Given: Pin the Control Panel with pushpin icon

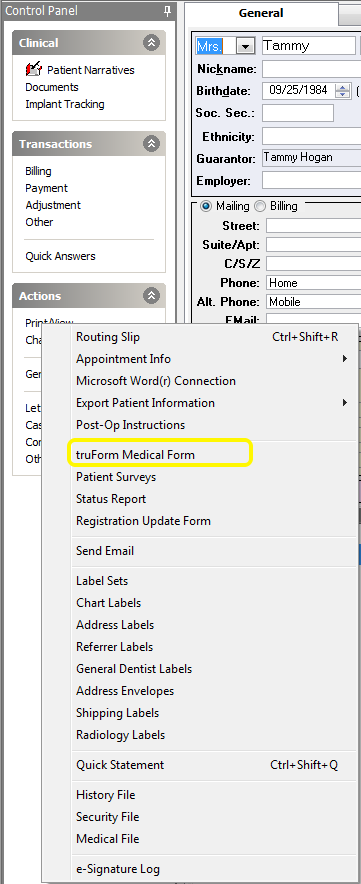Looking at the screenshot, I should pyautogui.click(x=168, y=11).
